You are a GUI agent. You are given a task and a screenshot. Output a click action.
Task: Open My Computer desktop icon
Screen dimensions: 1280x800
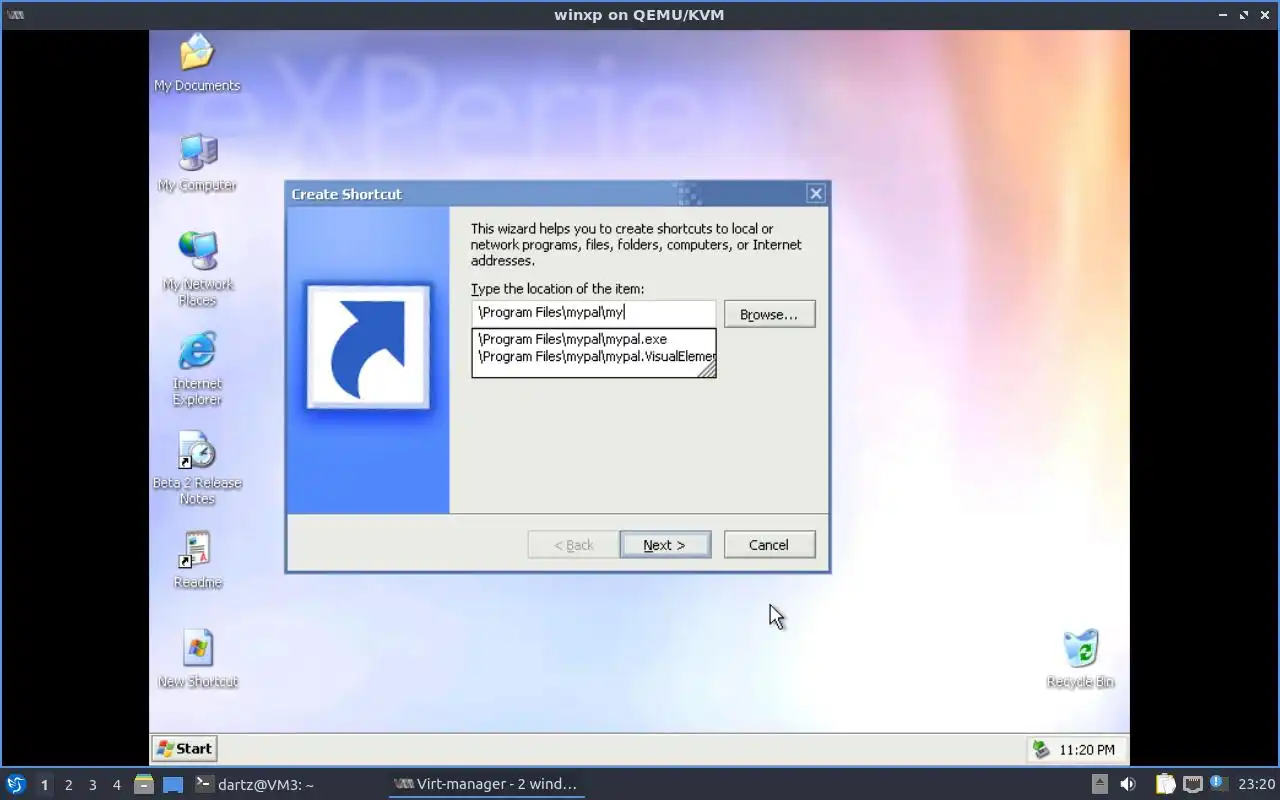[x=197, y=164]
